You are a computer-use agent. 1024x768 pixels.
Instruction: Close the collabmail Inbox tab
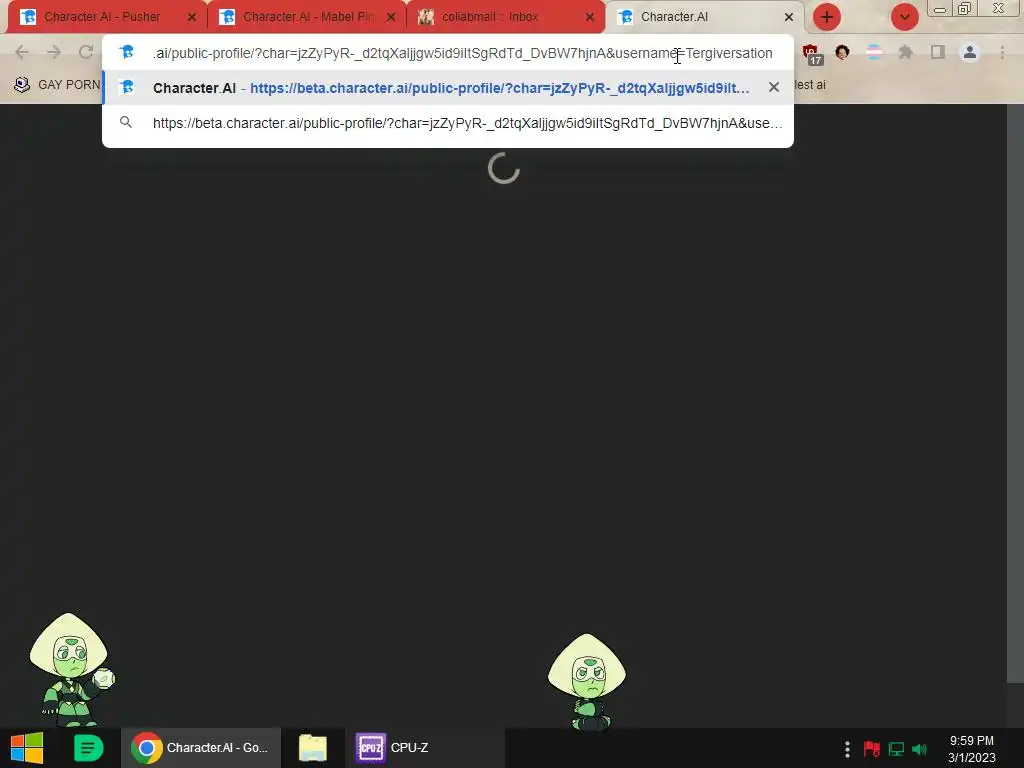pyautogui.click(x=590, y=18)
